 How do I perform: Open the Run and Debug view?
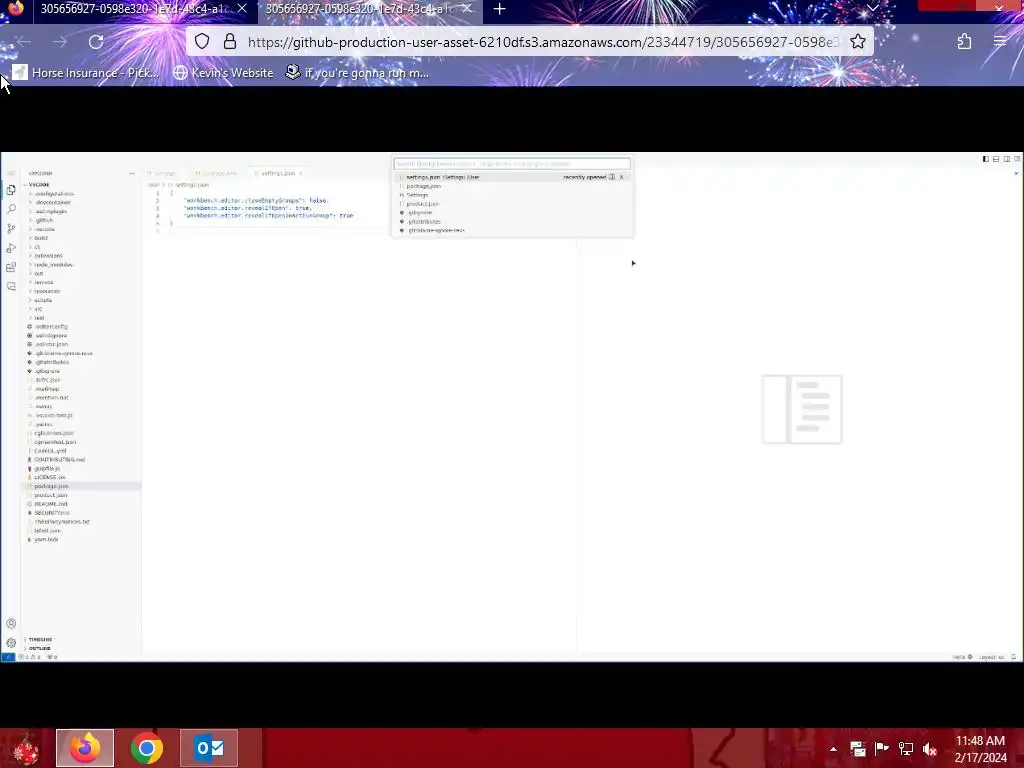[11, 248]
